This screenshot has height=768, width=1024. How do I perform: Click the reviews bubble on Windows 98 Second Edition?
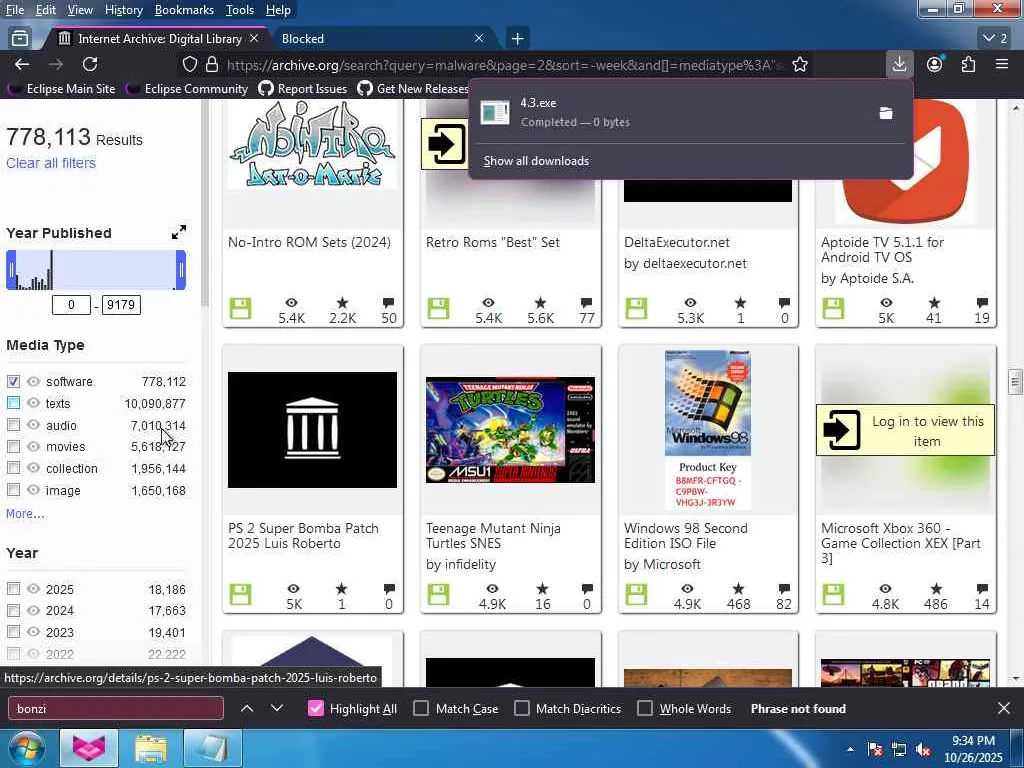click(x=784, y=588)
